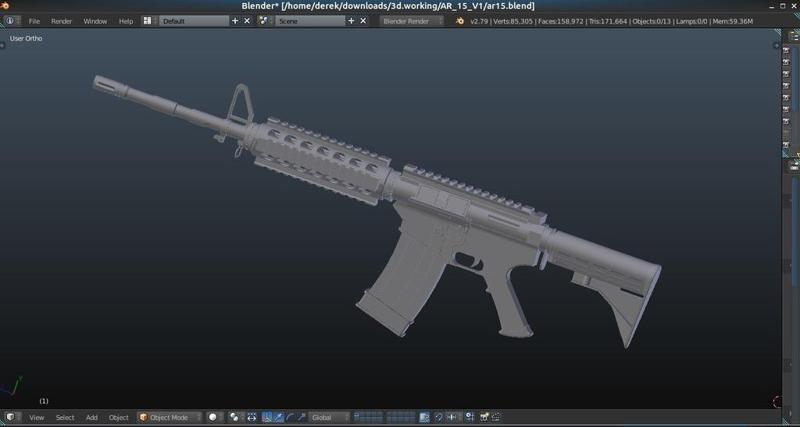The width and height of the screenshot is (800, 427).
Task: Open the Render menu
Action: point(61,21)
